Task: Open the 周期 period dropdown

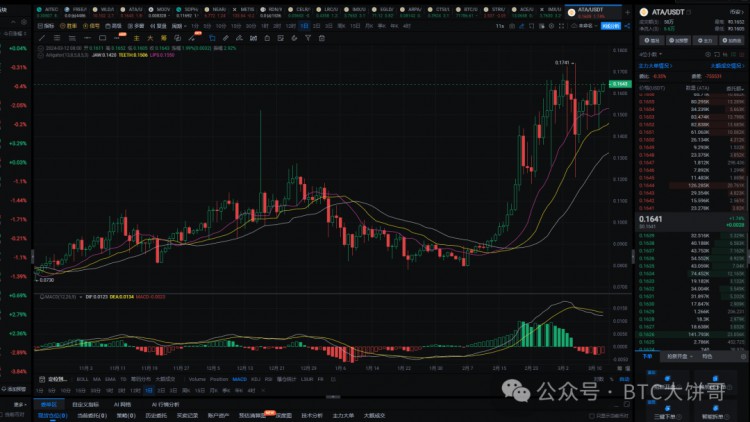Action: coord(179,26)
